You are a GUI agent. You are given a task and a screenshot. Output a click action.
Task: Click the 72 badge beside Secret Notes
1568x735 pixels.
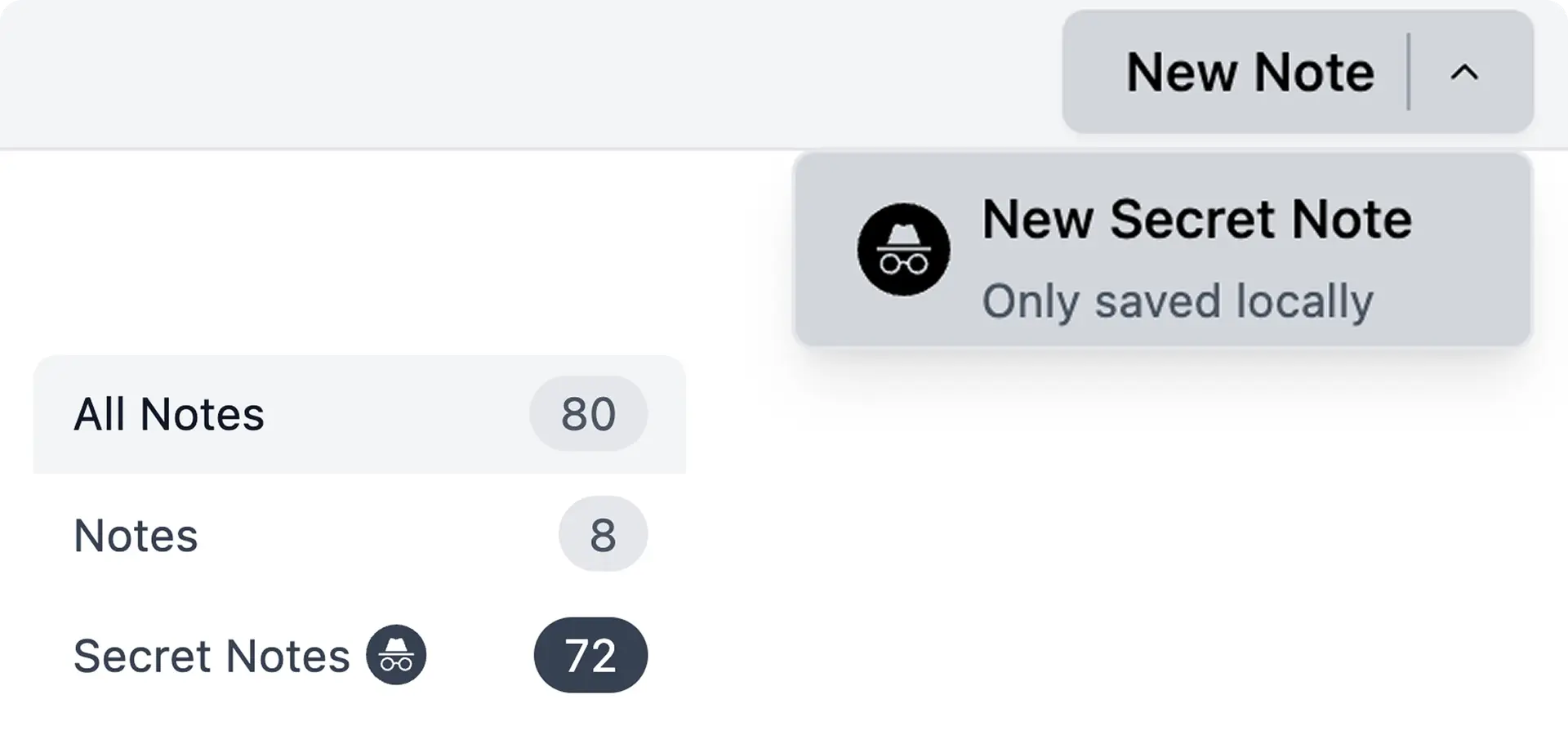point(590,653)
